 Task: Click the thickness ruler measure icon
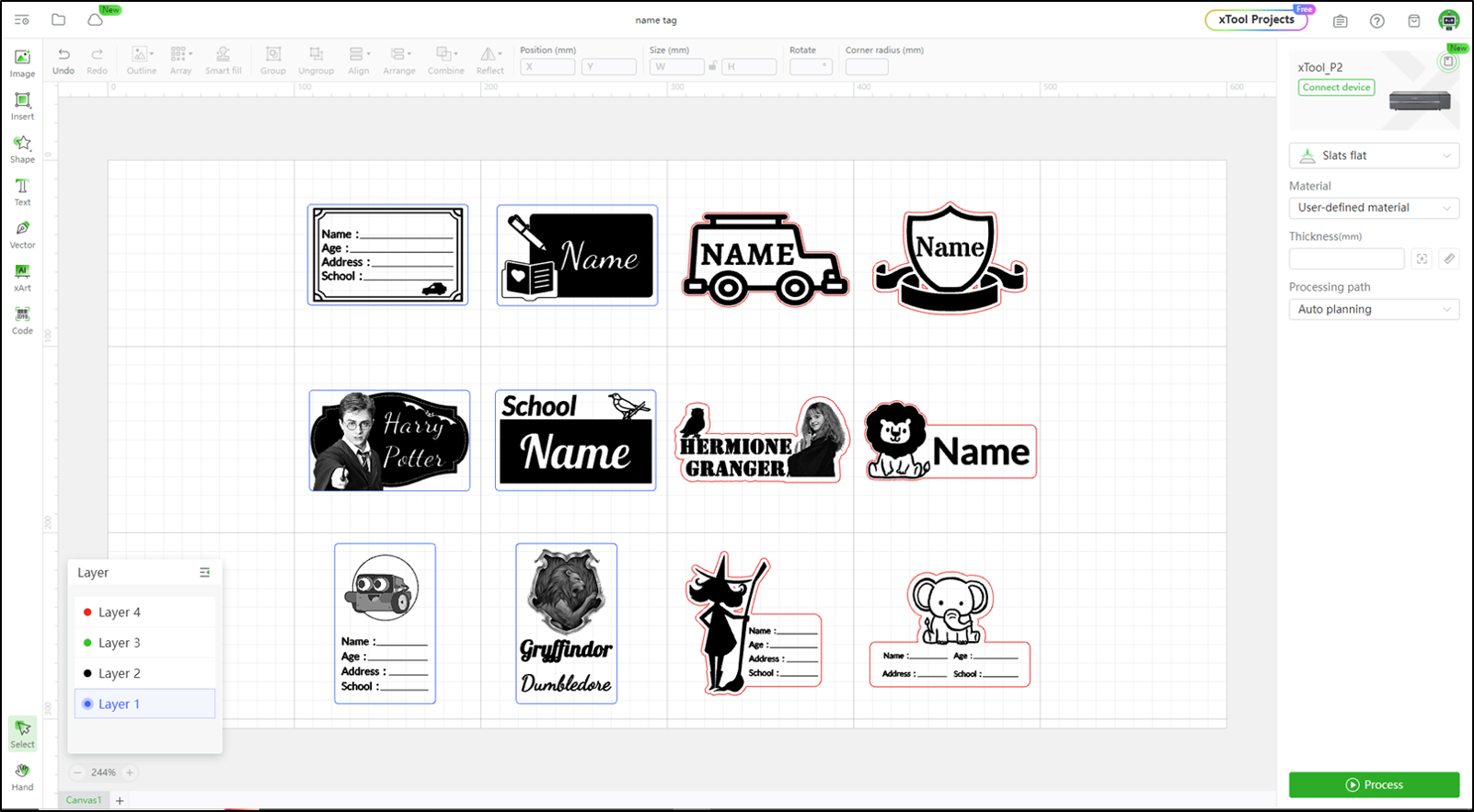click(x=1449, y=259)
